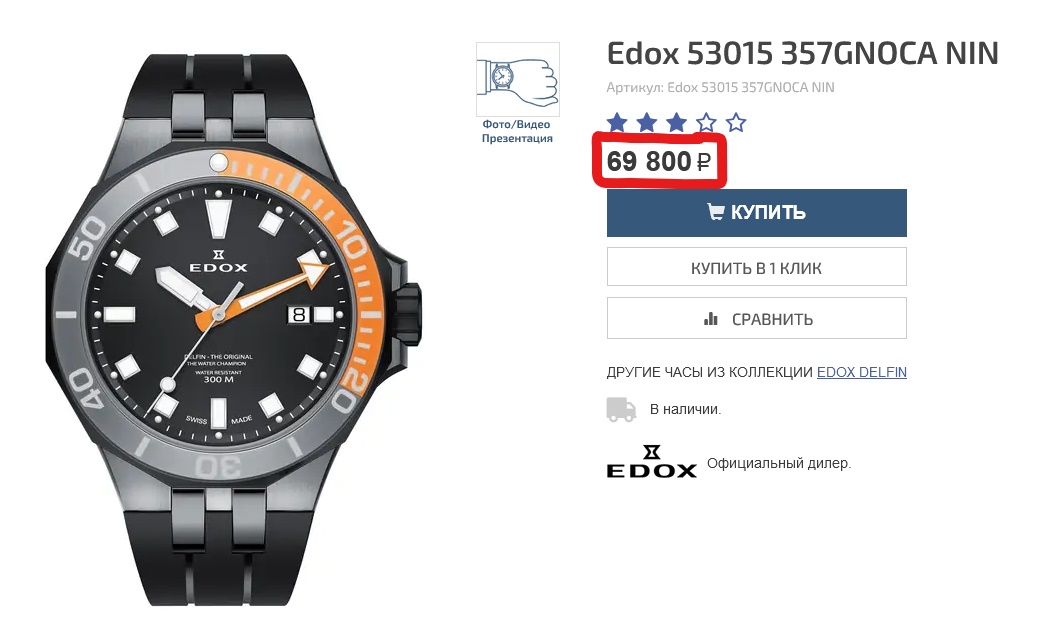
Task: Click the Артикул article number text
Action: pos(720,87)
